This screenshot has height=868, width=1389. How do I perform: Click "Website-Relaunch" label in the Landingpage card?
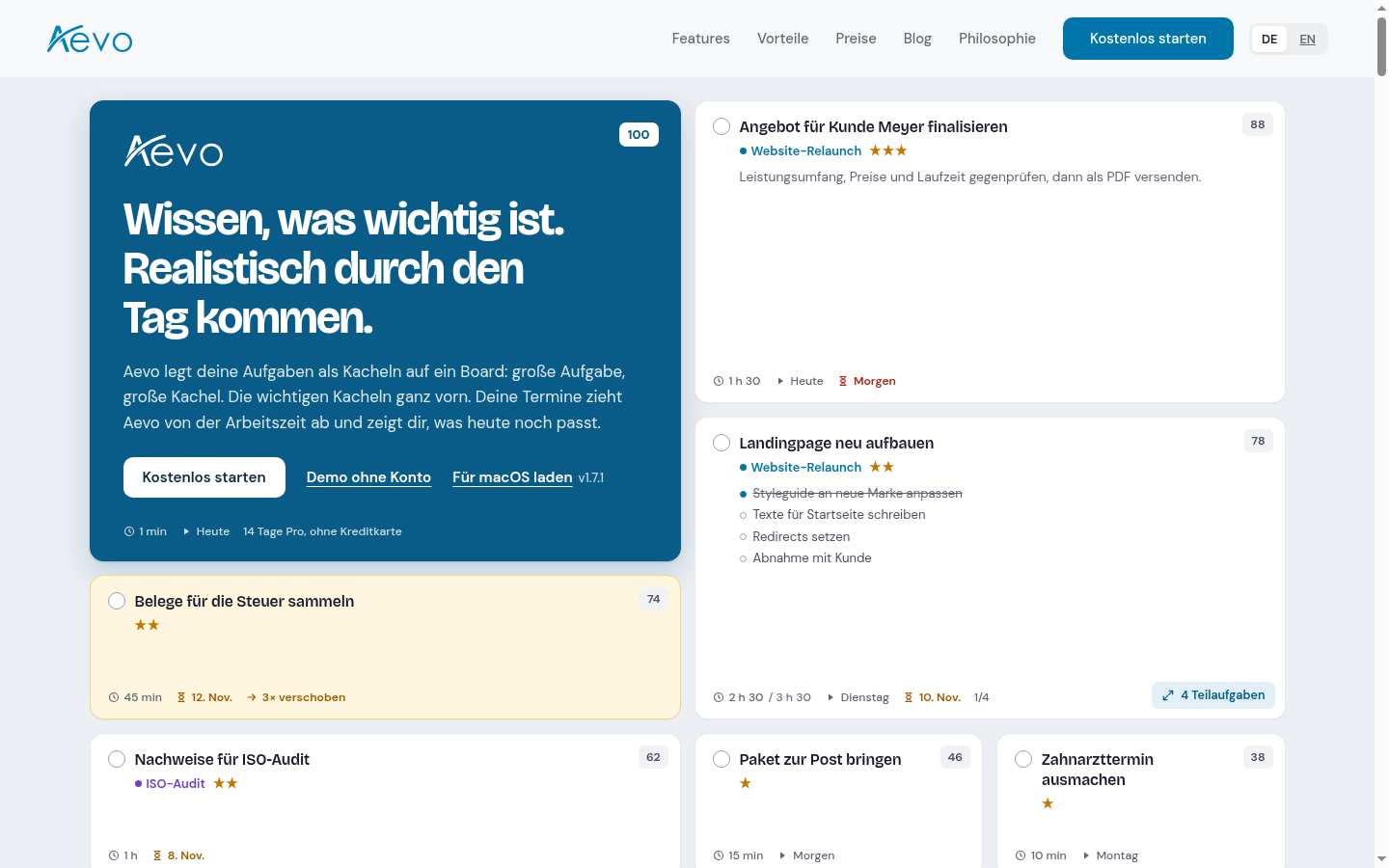coord(806,467)
